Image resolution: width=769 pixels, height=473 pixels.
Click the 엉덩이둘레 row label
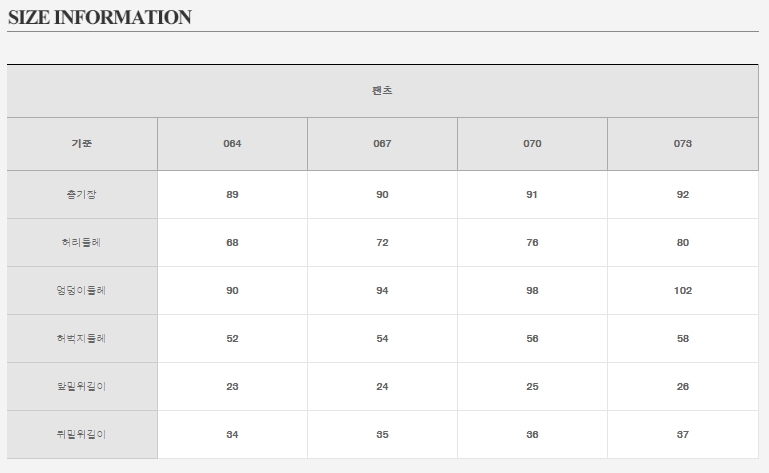point(82,291)
